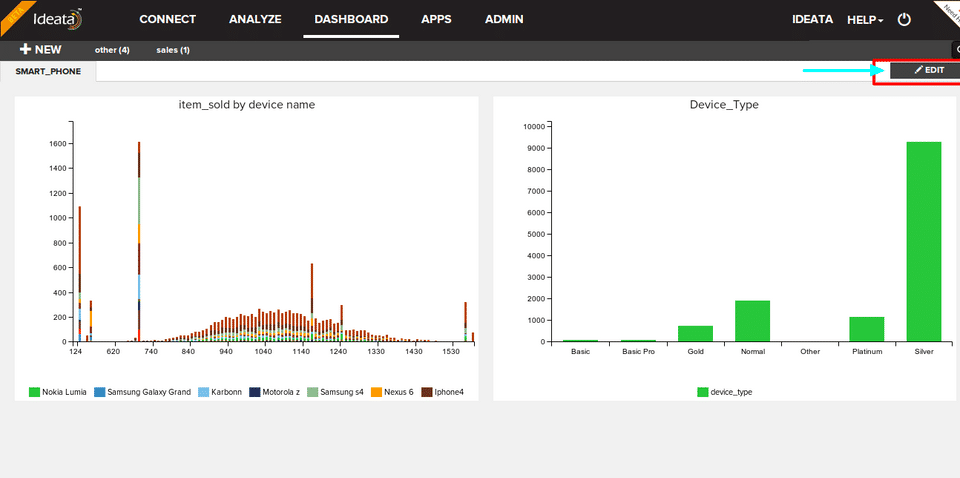Click the plus NEW dashboard button

(x=40, y=49)
